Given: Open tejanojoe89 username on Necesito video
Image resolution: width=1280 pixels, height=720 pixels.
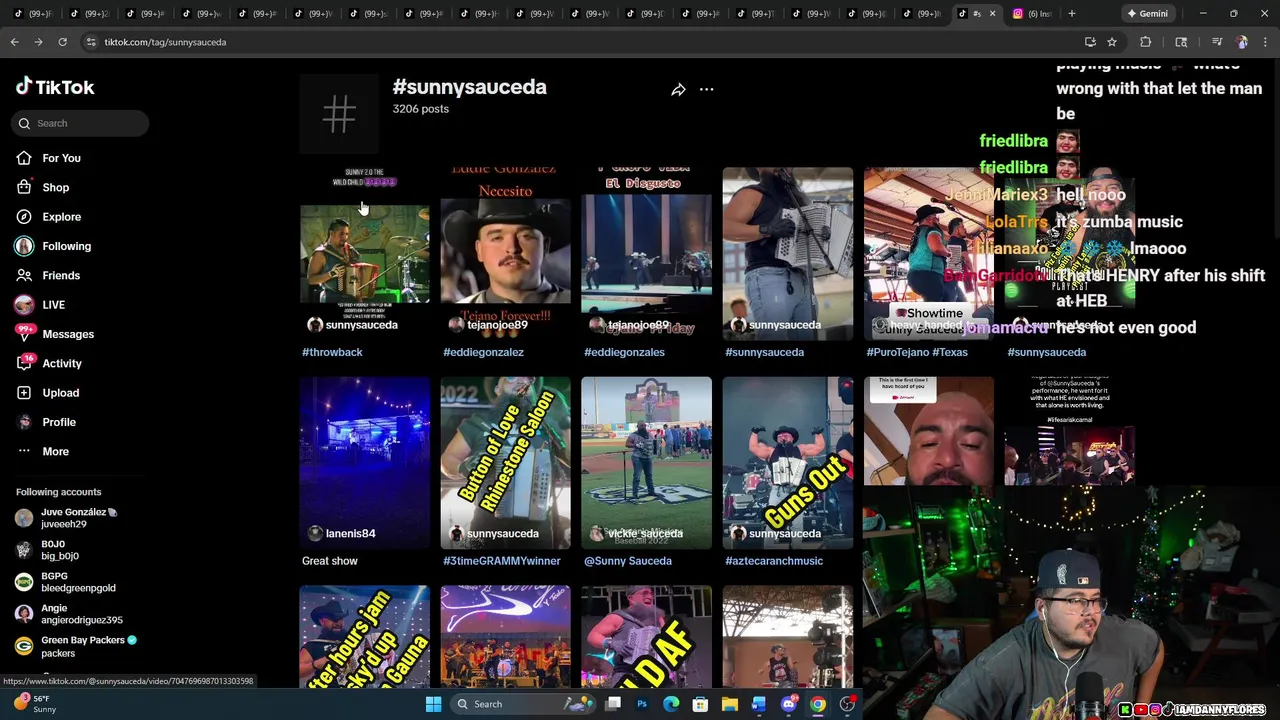Looking at the screenshot, I should tap(497, 325).
